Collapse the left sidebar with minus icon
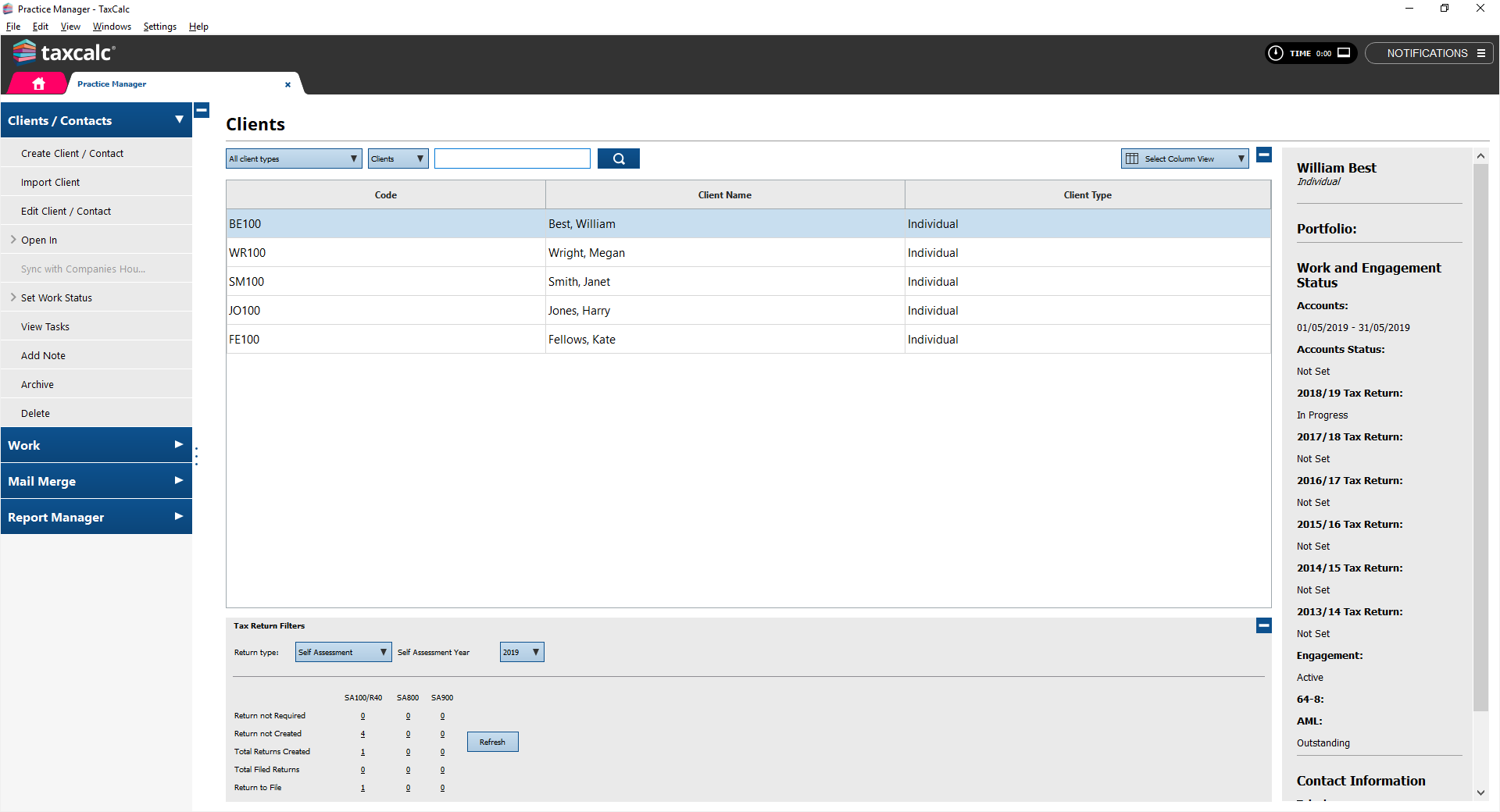The height and width of the screenshot is (812, 1500). 202,111
